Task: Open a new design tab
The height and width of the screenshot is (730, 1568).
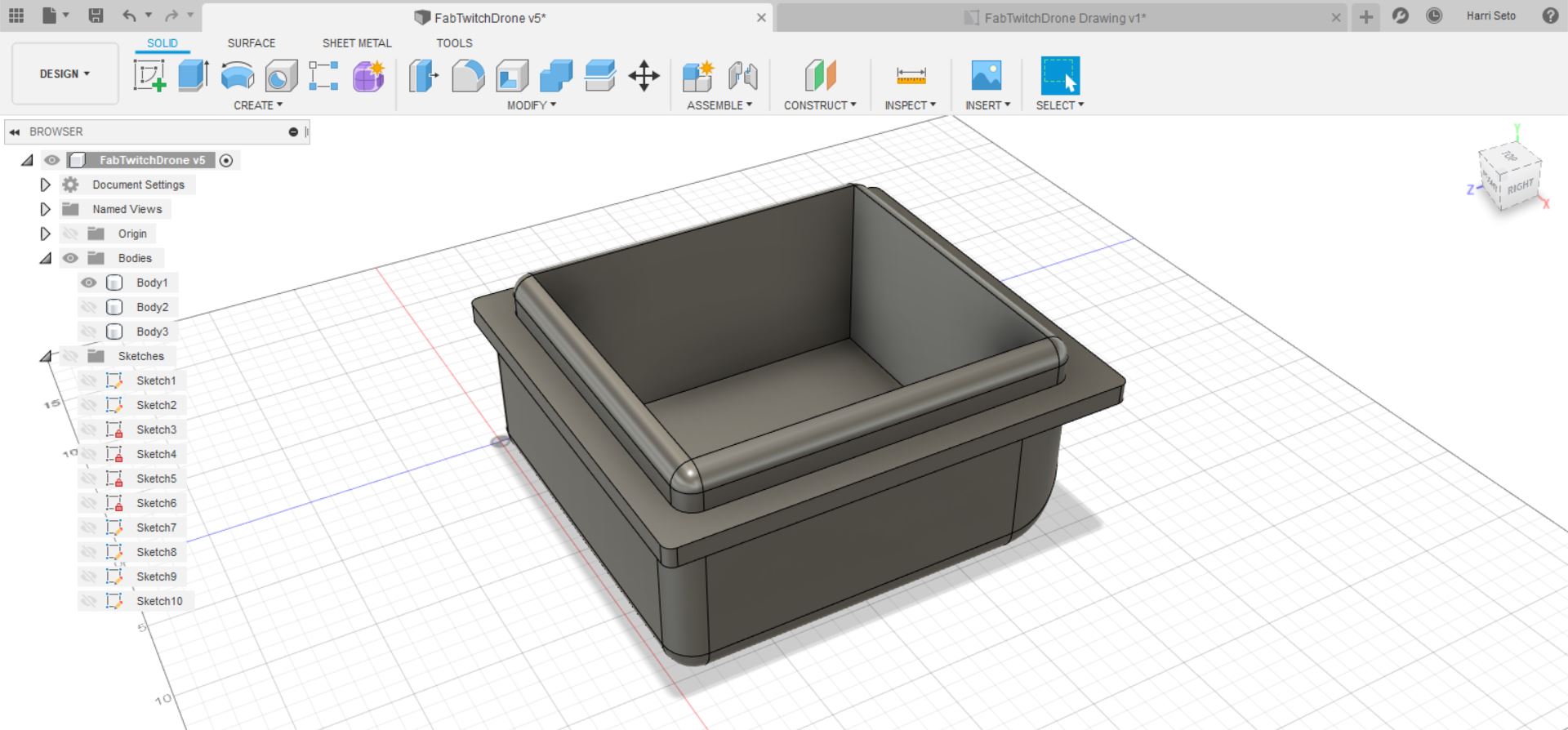Action: (1365, 16)
